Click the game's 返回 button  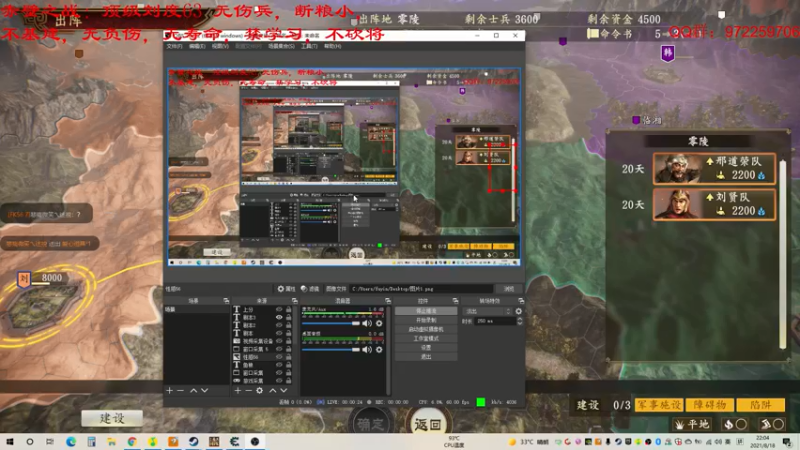[x=428, y=424]
